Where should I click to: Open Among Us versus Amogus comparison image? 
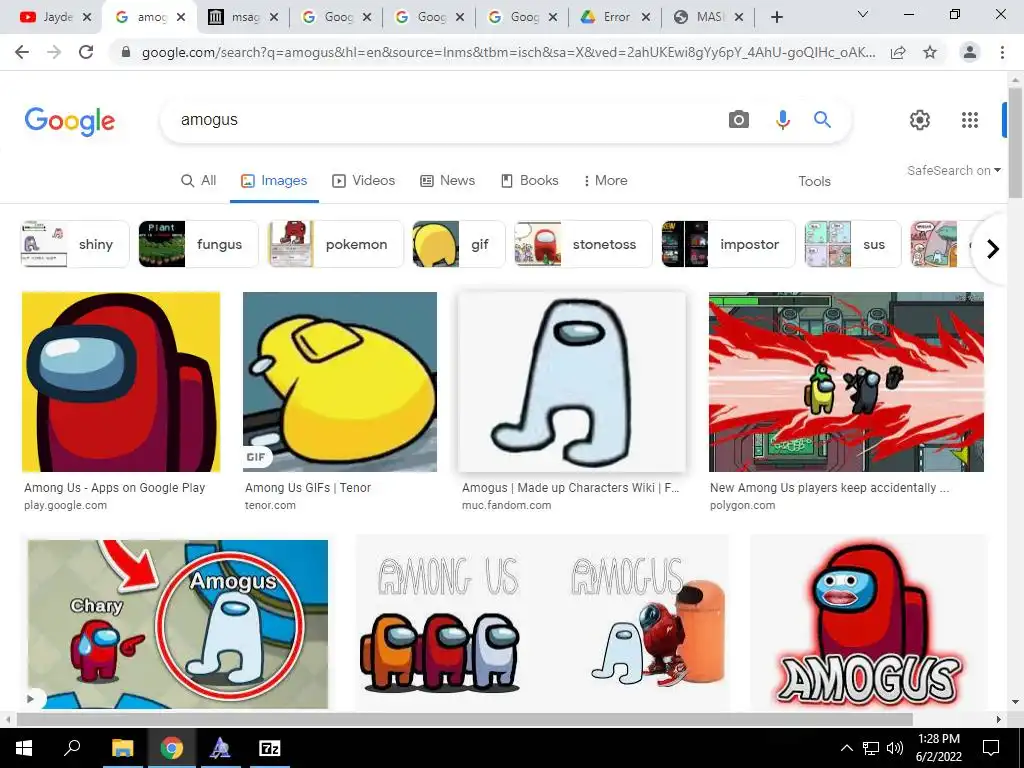pos(542,624)
